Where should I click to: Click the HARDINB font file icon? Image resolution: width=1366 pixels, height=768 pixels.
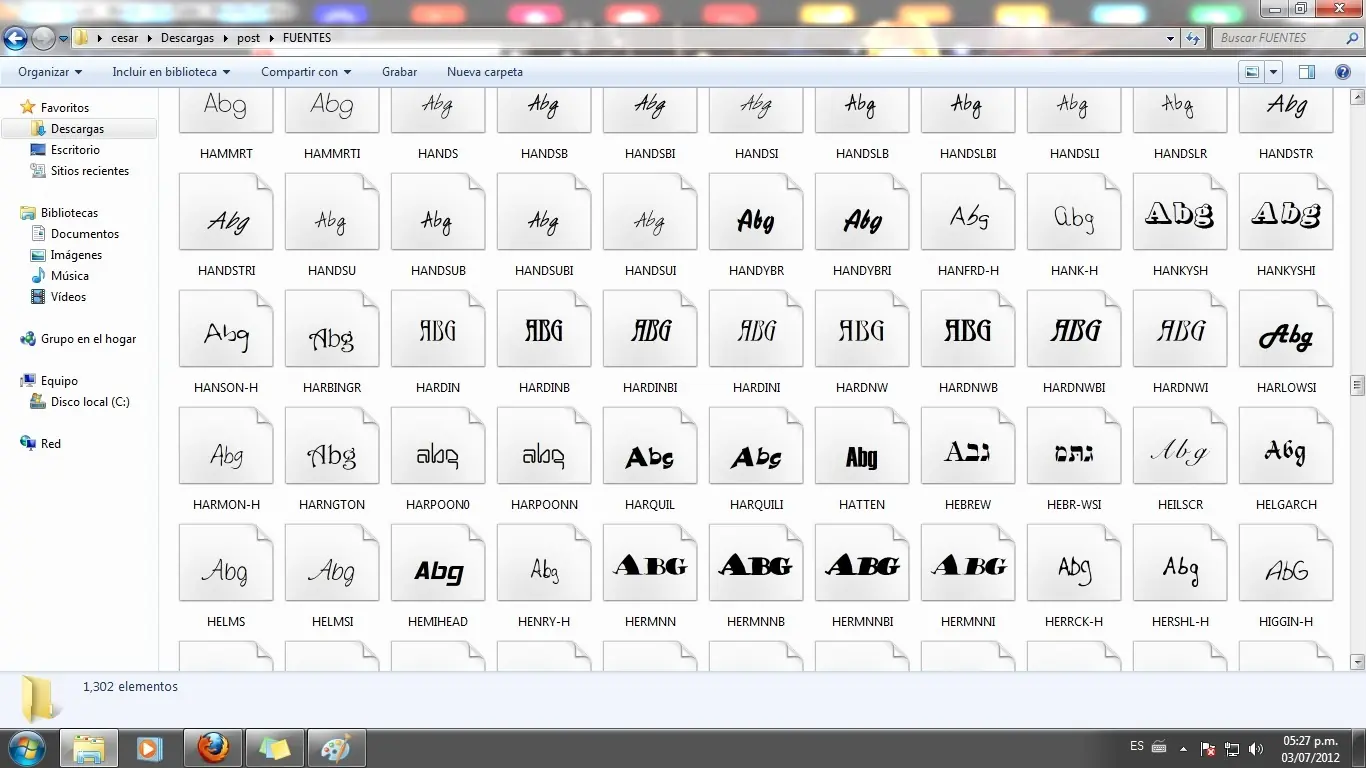click(544, 331)
